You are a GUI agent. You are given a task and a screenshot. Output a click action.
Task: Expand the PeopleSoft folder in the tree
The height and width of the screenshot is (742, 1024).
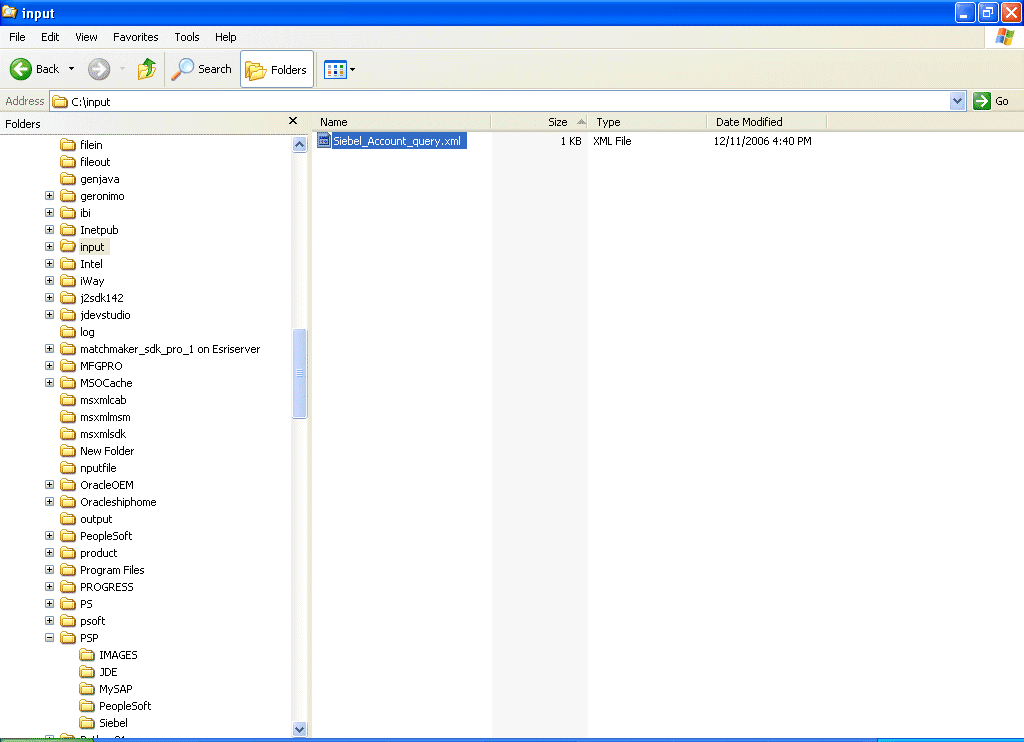point(49,535)
